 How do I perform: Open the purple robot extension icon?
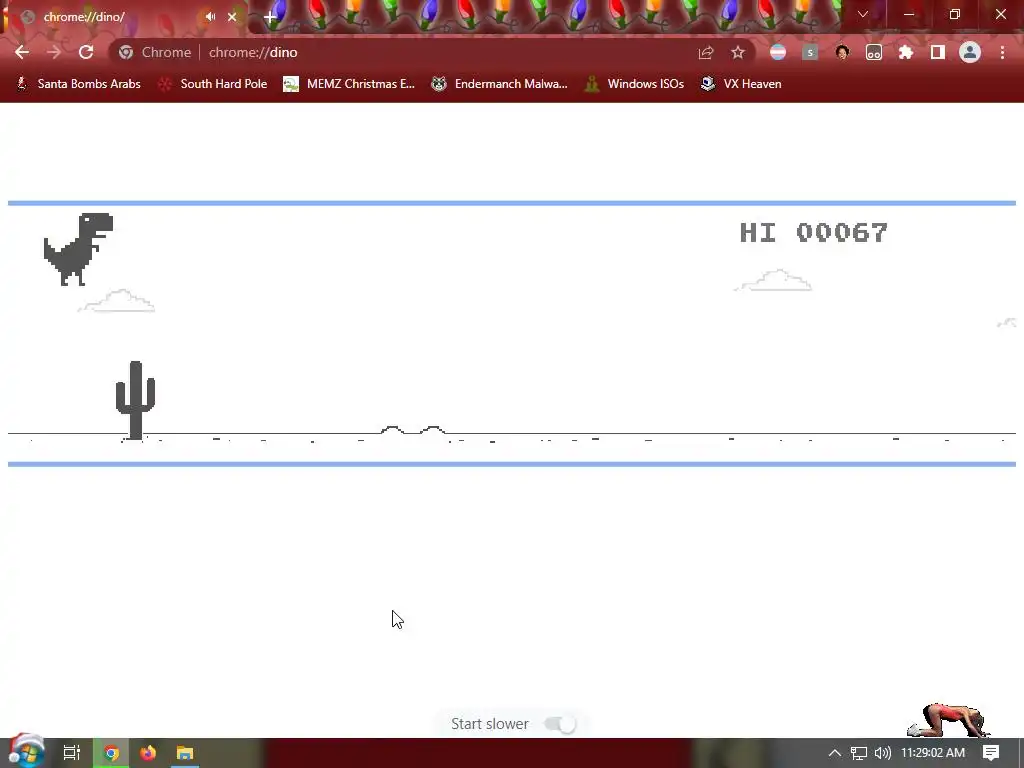point(874,52)
